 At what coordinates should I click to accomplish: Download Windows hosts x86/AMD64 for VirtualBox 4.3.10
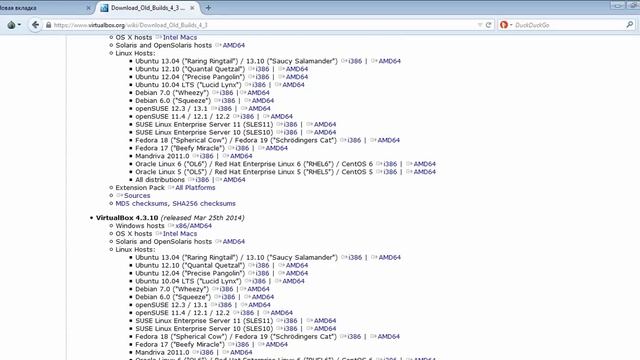pyautogui.click(x=193, y=226)
